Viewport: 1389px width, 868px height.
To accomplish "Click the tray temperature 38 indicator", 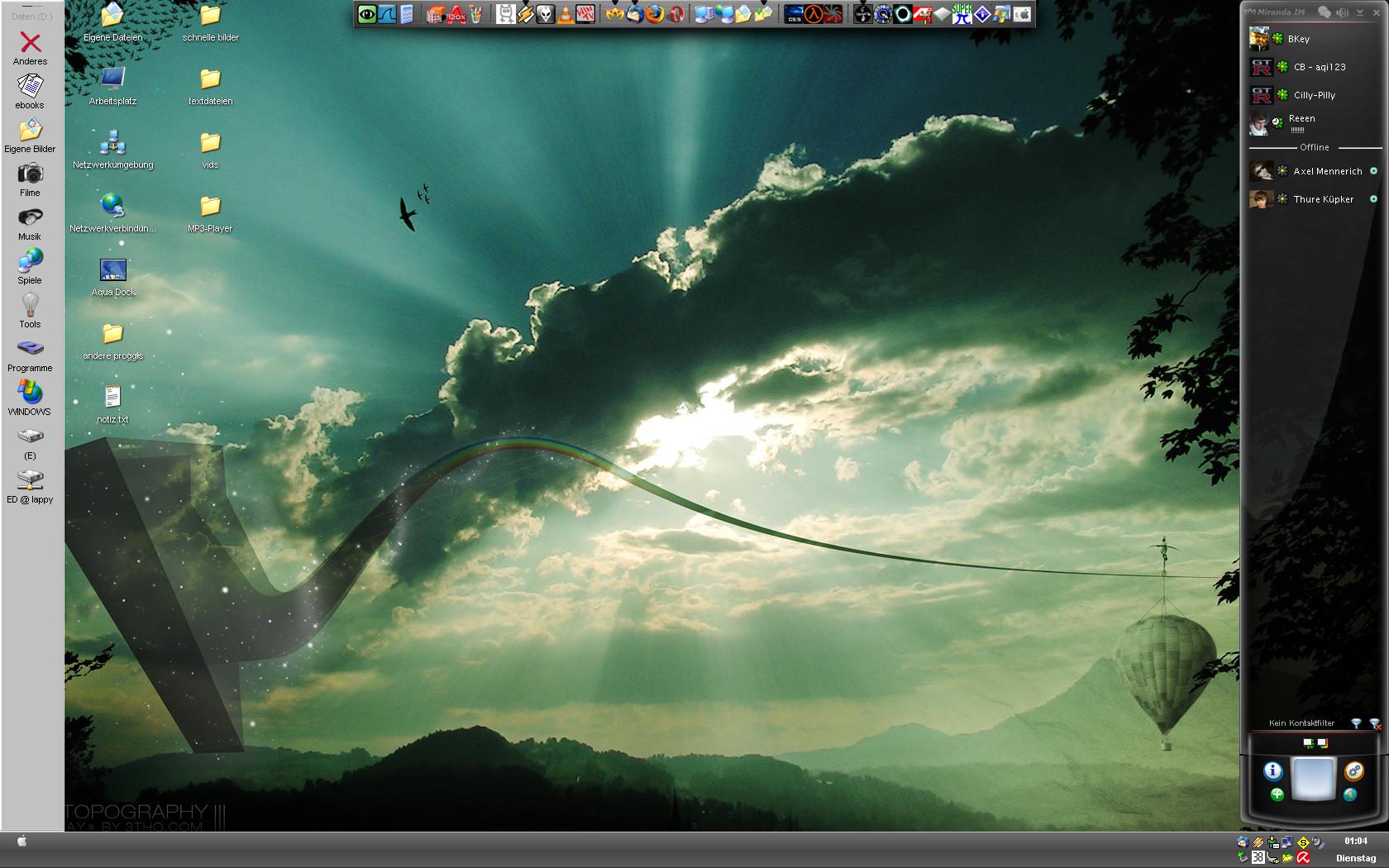I will 1258,857.
